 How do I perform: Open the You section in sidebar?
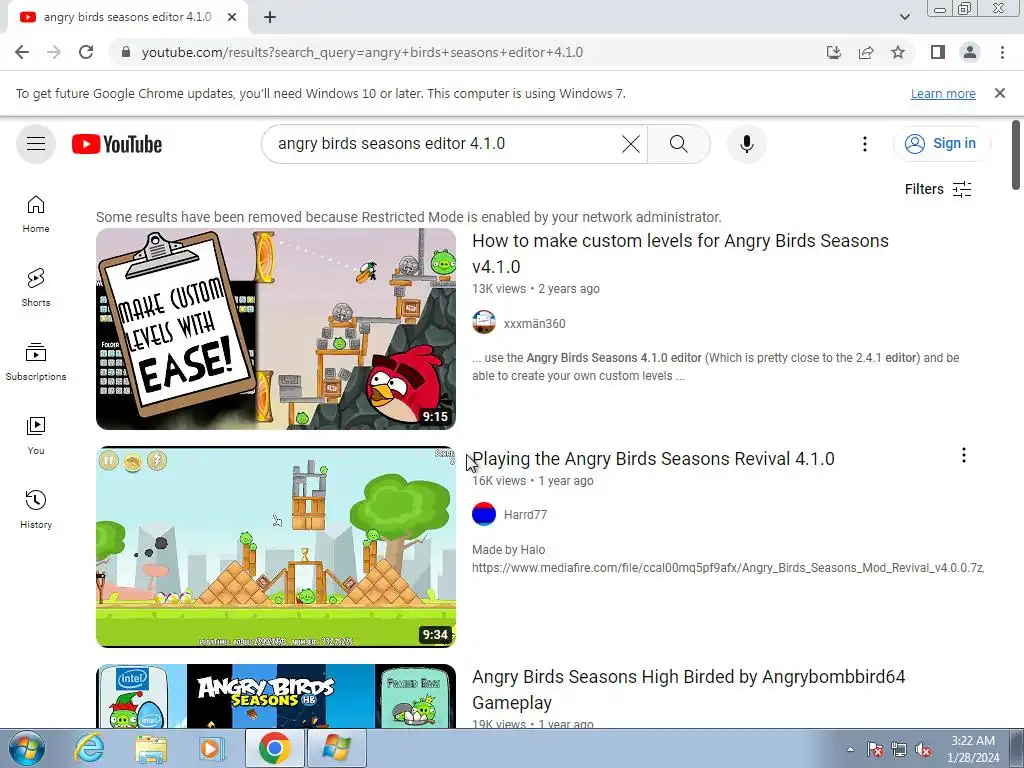36,436
